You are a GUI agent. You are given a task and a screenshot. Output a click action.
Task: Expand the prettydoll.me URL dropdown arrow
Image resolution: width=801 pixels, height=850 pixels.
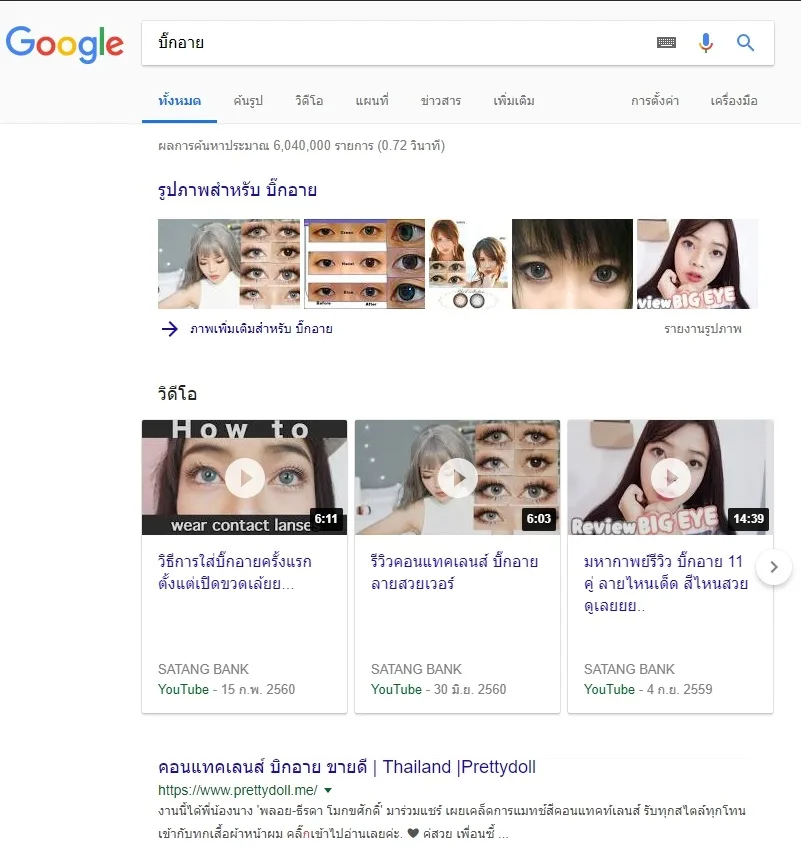click(x=328, y=790)
